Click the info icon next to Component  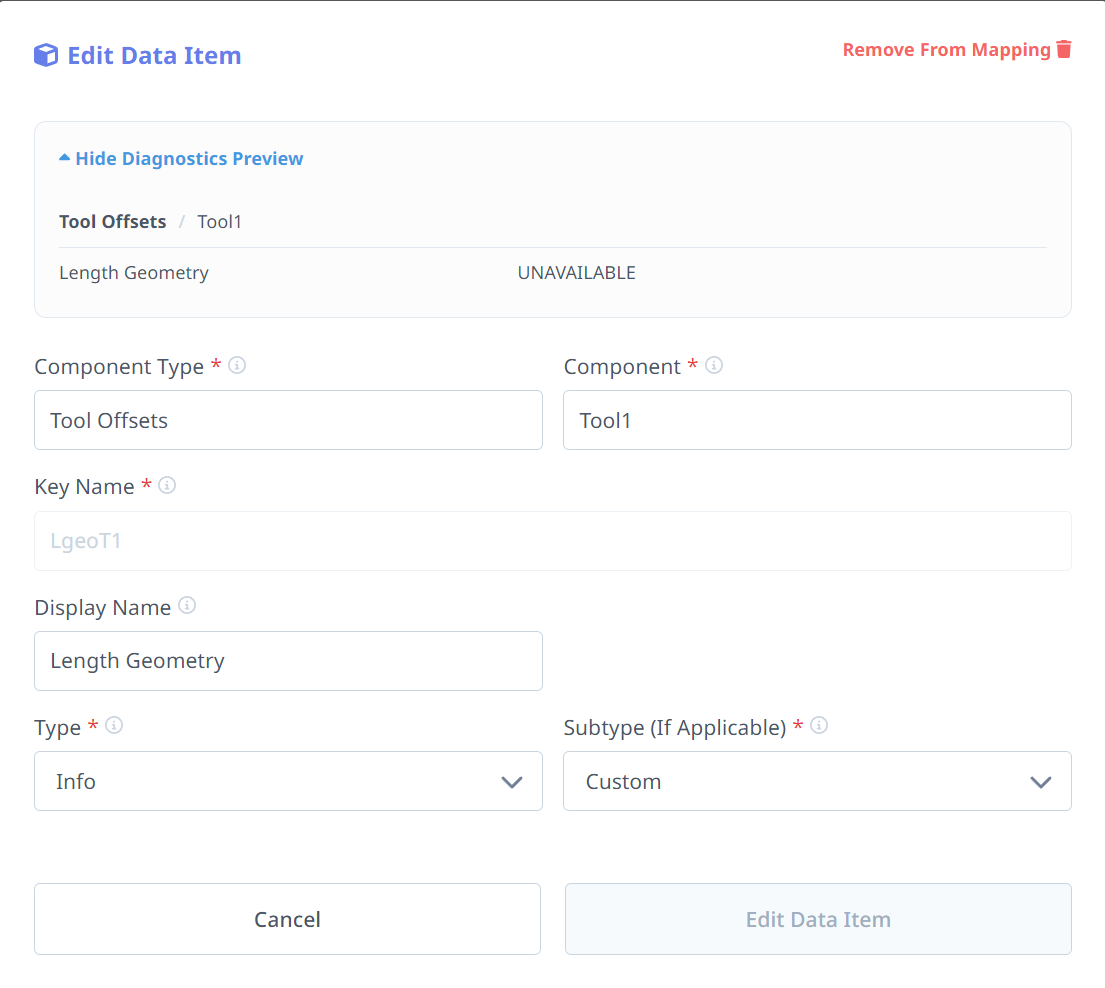(x=714, y=365)
